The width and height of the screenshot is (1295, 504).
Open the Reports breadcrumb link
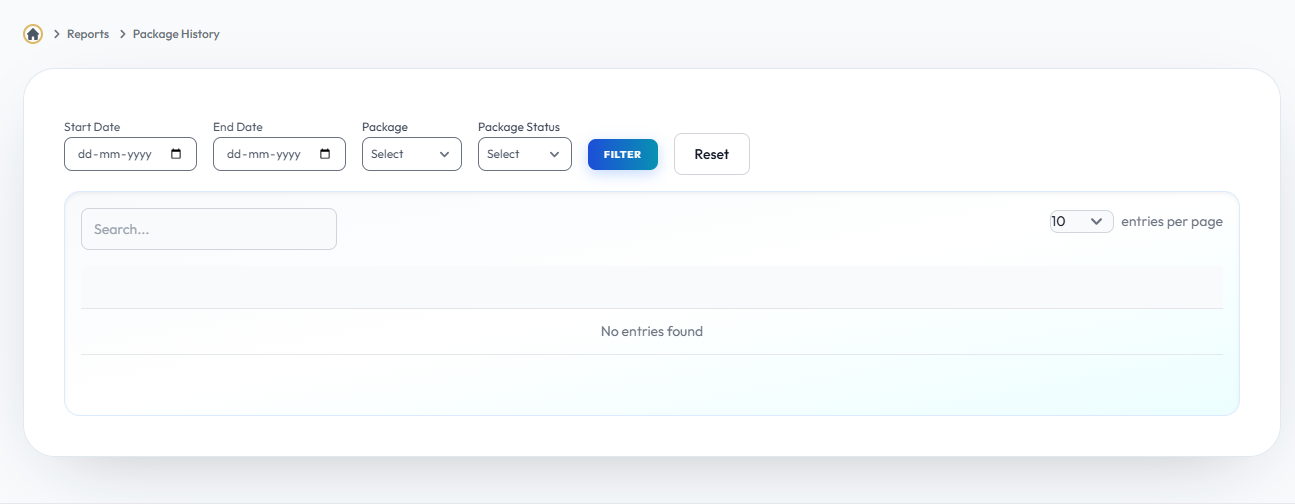click(88, 34)
